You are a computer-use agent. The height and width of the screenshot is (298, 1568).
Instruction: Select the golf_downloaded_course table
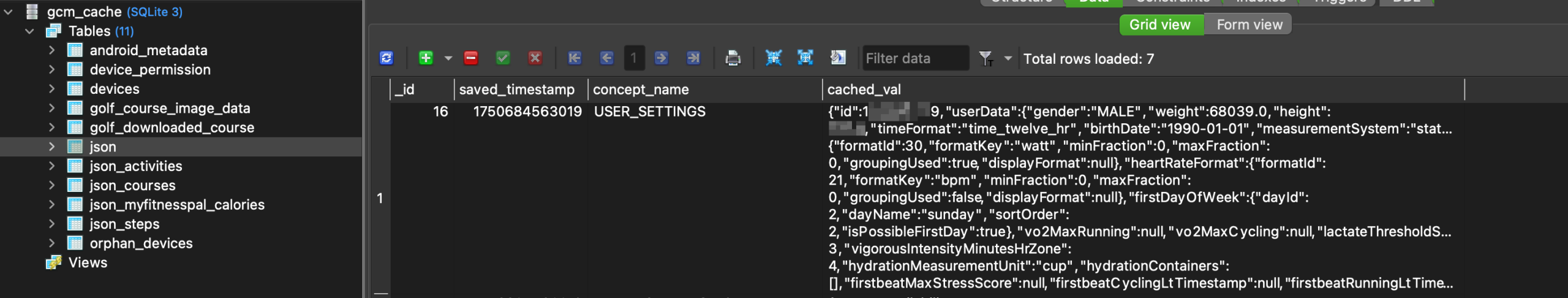click(x=171, y=128)
